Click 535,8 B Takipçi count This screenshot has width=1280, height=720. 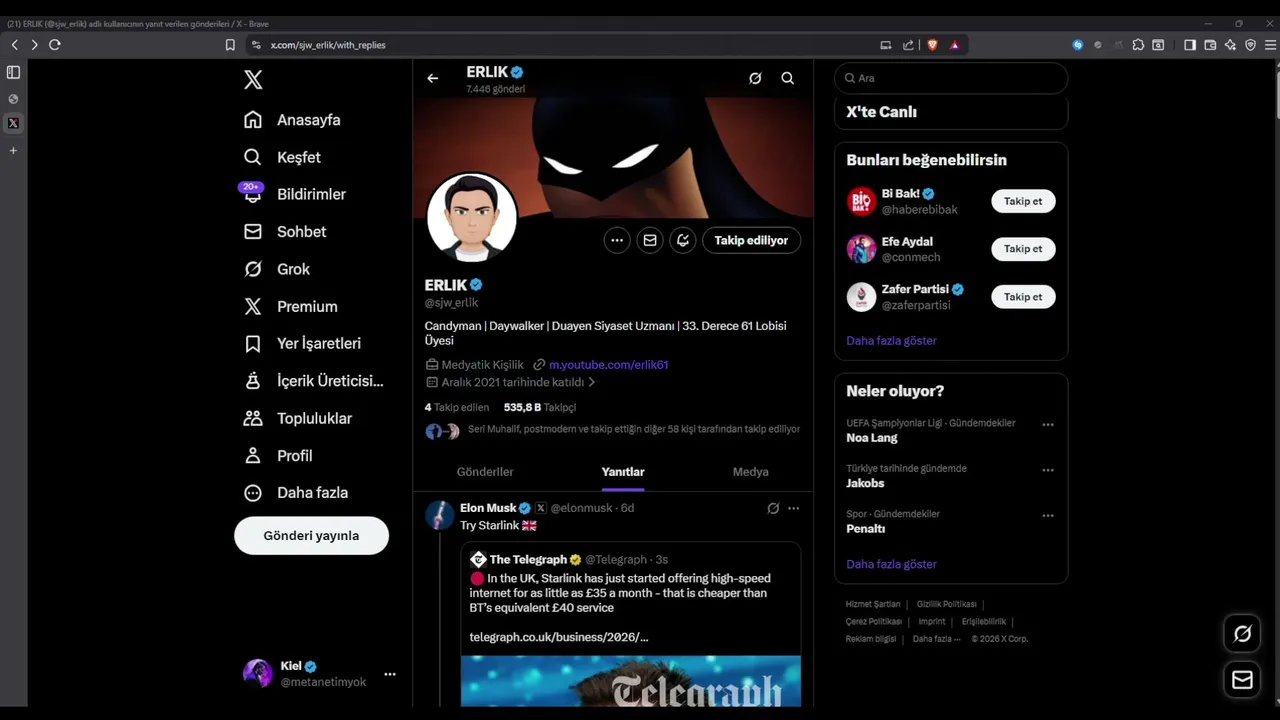click(x=540, y=407)
